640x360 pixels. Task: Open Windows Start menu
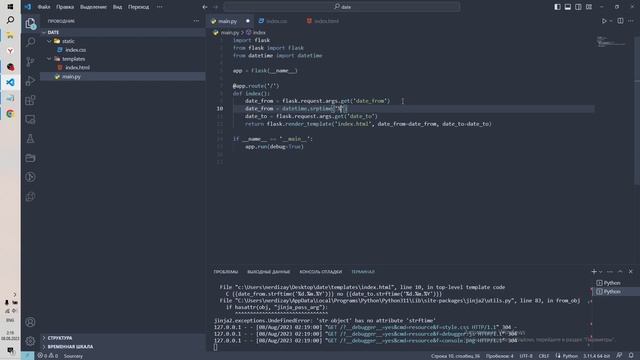tap(10, 7)
